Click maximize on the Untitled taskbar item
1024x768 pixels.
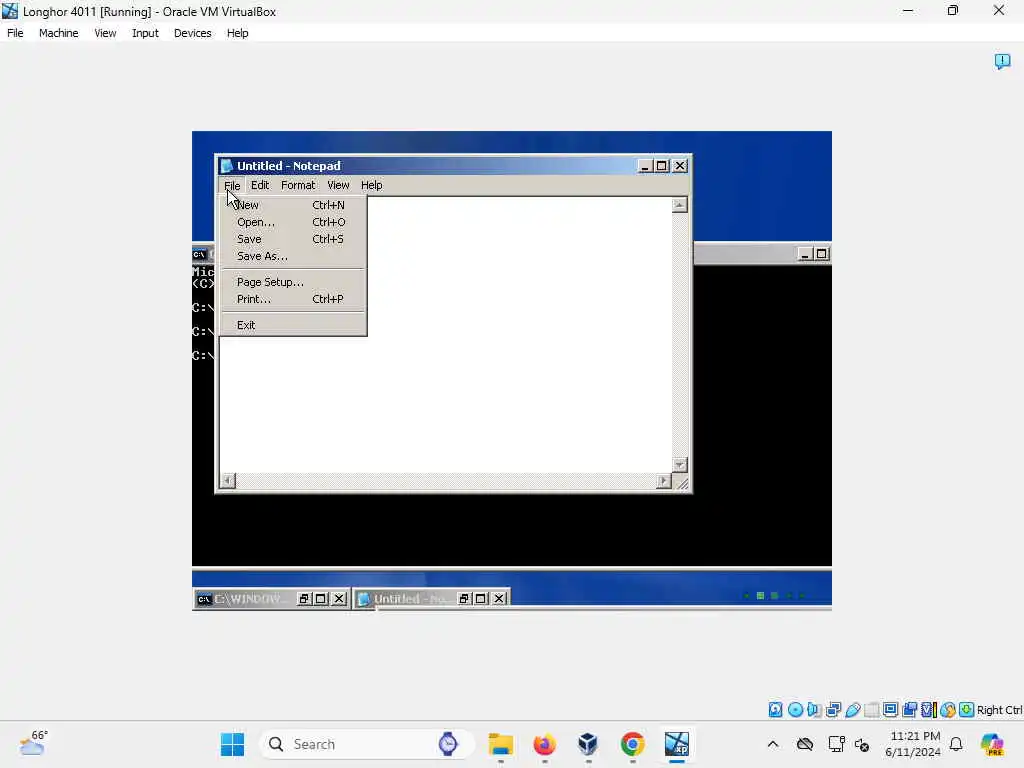481,599
